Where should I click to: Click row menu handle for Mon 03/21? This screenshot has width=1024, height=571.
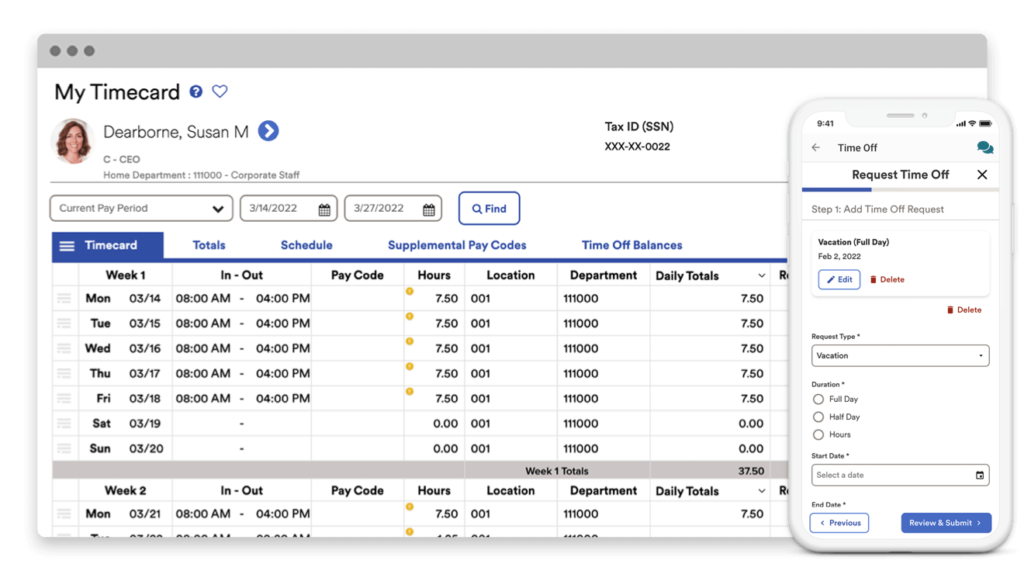click(64, 514)
